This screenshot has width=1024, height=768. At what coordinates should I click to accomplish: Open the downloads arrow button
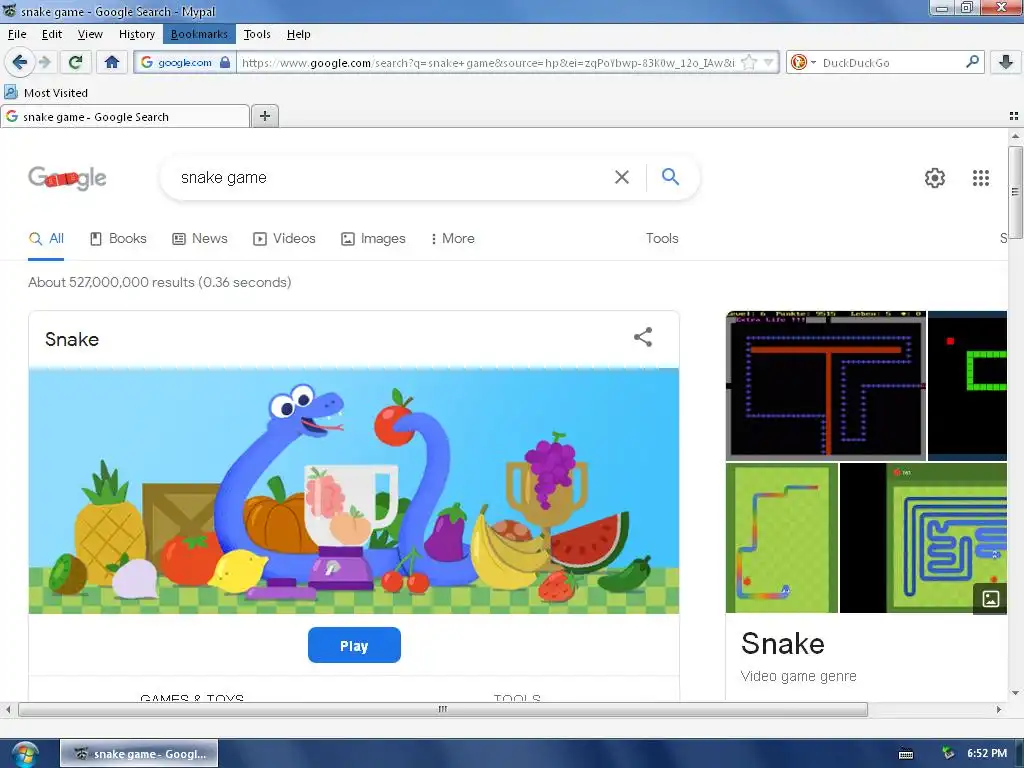click(x=1006, y=62)
